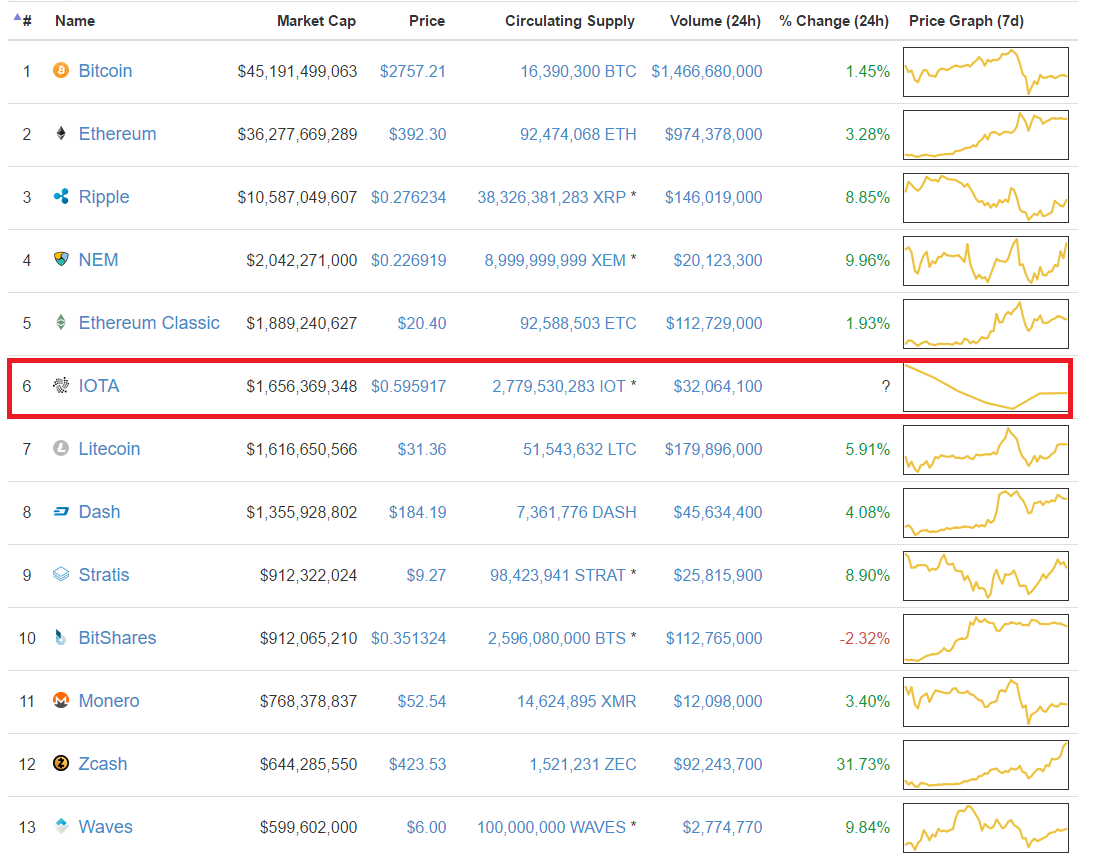The image size is (1101, 858).
Task: Open the Ethereum Classic name link
Action: [x=149, y=323]
